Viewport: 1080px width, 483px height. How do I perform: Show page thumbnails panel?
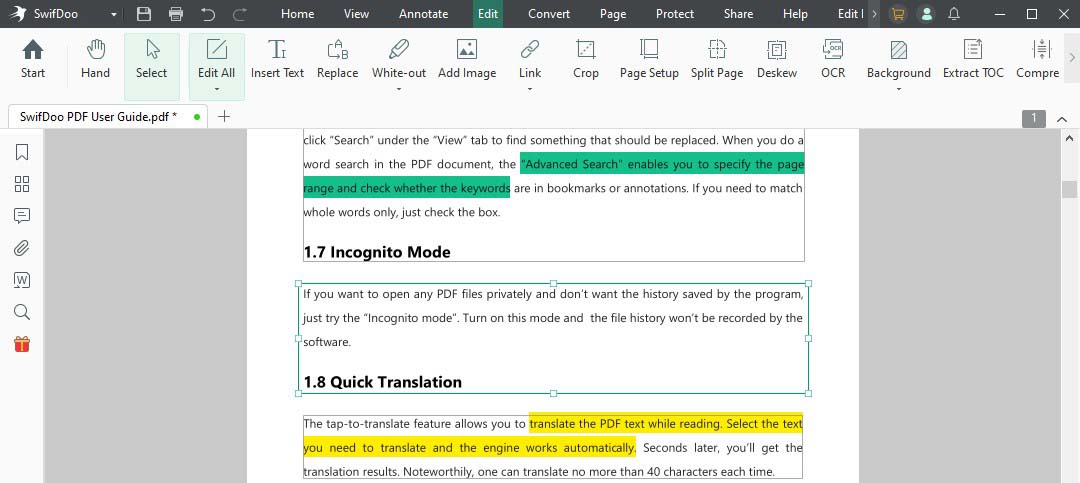(22, 184)
